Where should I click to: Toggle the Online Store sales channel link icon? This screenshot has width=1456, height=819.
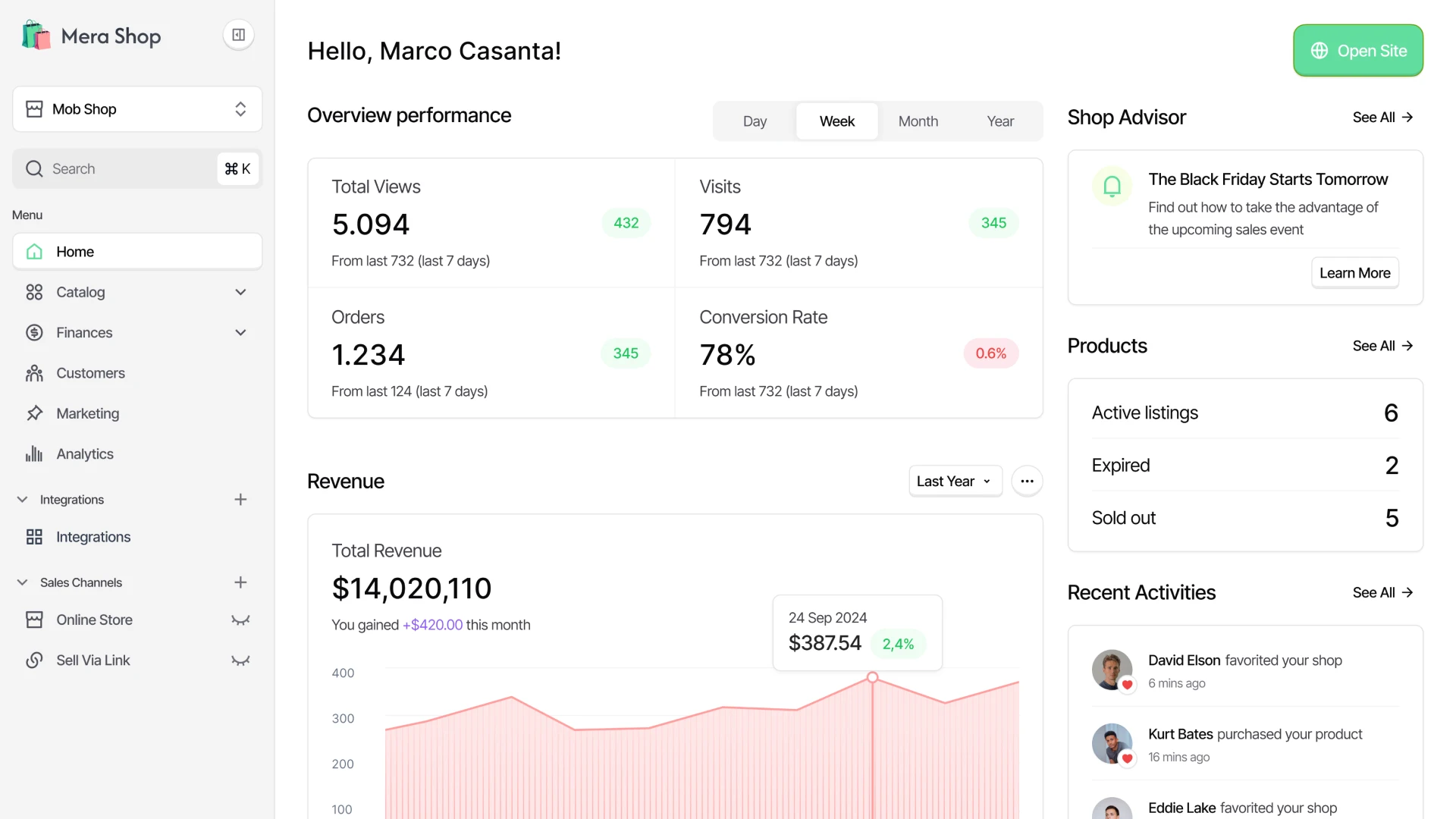[240, 620]
